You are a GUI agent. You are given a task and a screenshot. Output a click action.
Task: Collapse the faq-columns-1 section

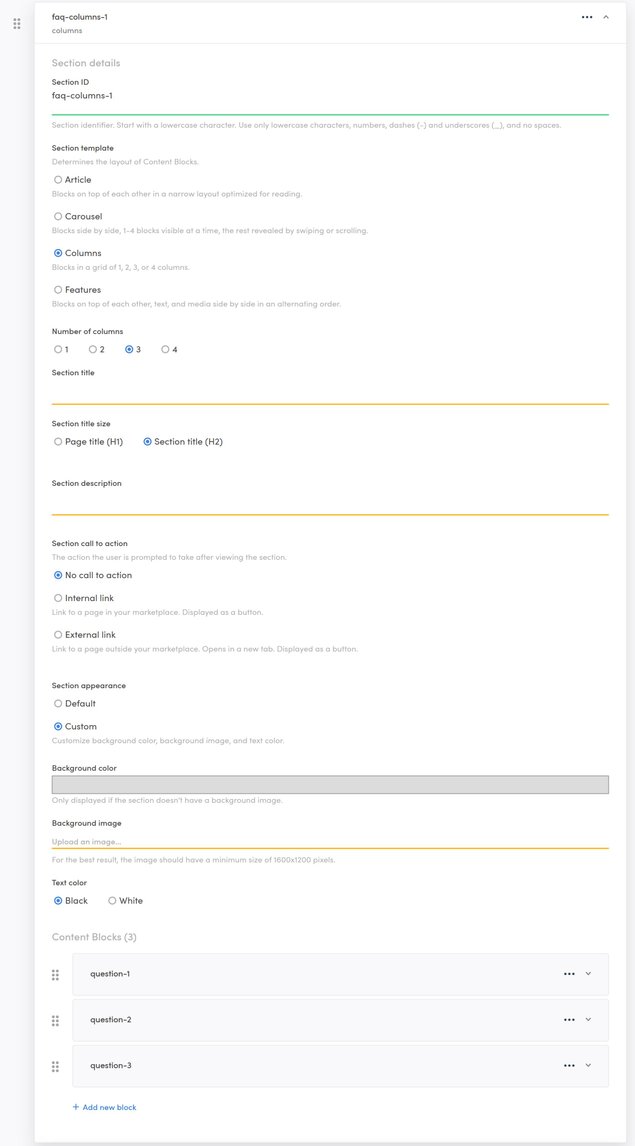point(606,17)
